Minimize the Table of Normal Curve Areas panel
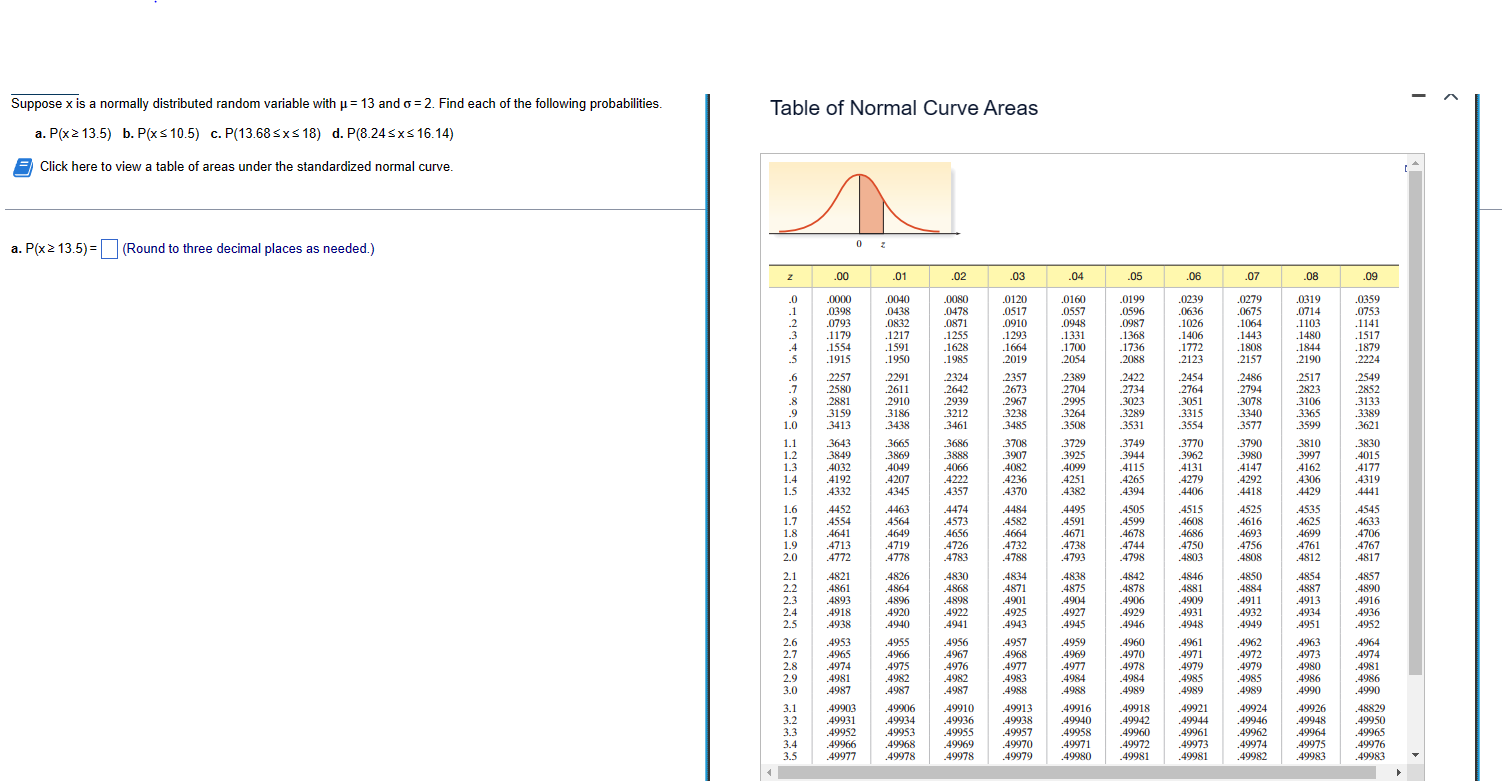Viewport: 1502px width, 781px height. point(1417,95)
